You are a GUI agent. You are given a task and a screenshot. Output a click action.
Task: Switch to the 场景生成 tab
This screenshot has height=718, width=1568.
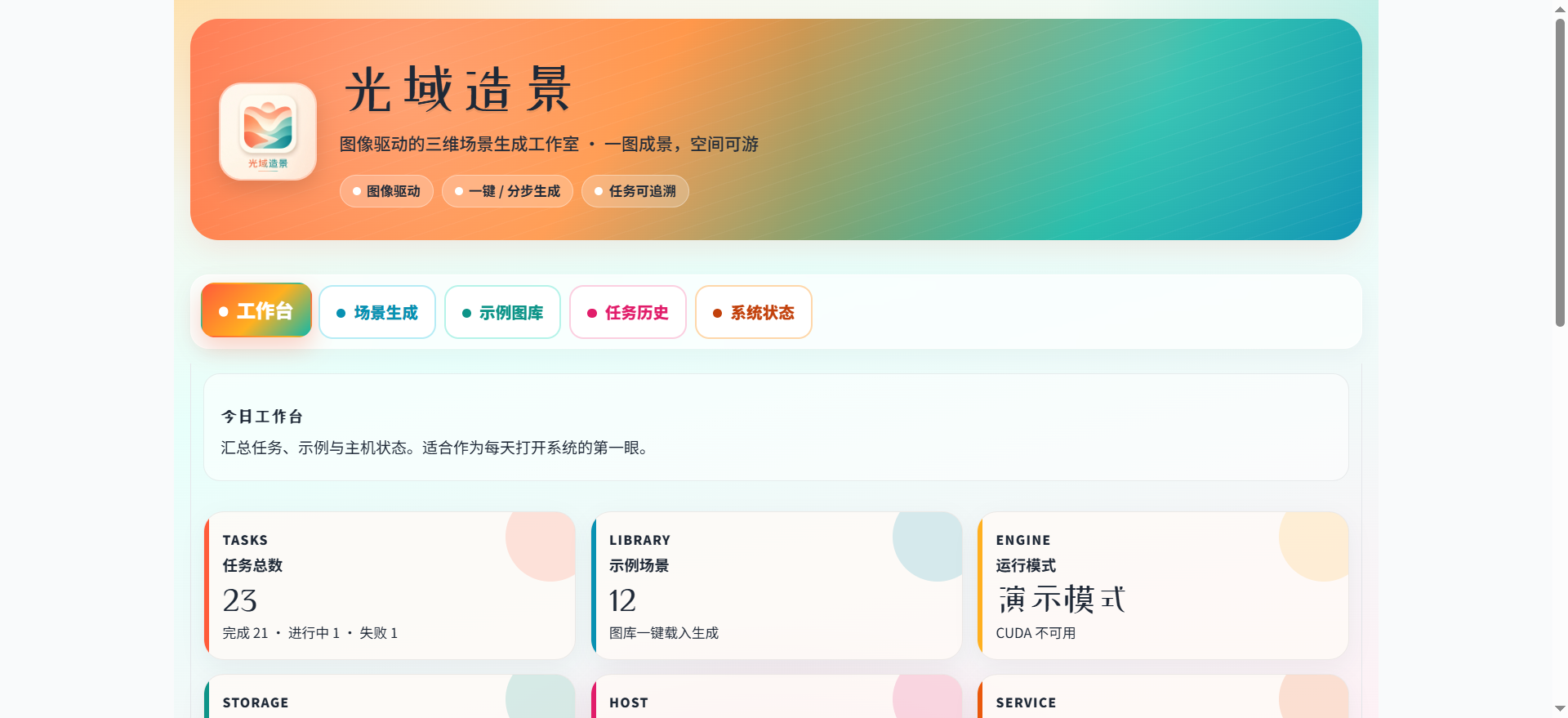377,312
